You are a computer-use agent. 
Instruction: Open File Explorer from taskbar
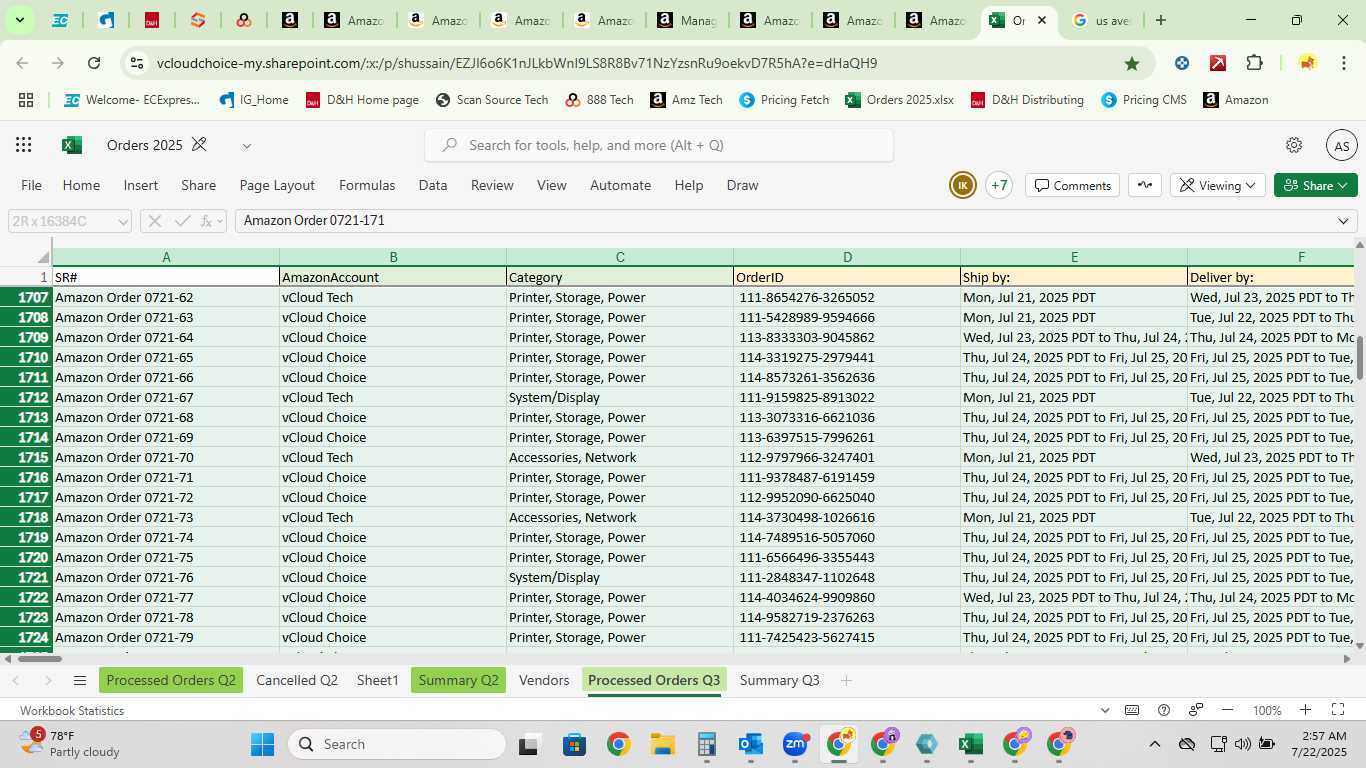coord(662,744)
